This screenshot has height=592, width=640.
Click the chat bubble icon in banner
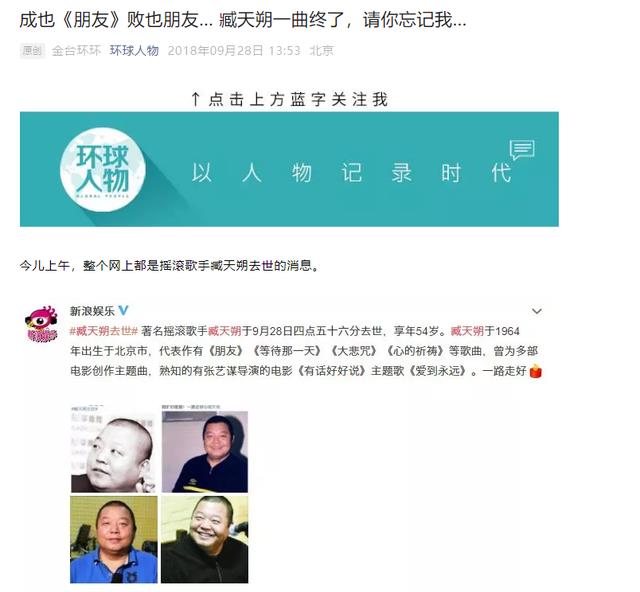pyautogui.click(x=522, y=150)
